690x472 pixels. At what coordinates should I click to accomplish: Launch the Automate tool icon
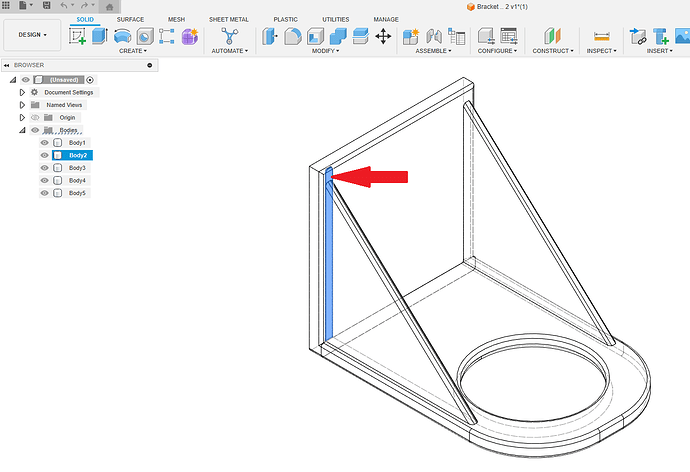click(x=229, y=36)
